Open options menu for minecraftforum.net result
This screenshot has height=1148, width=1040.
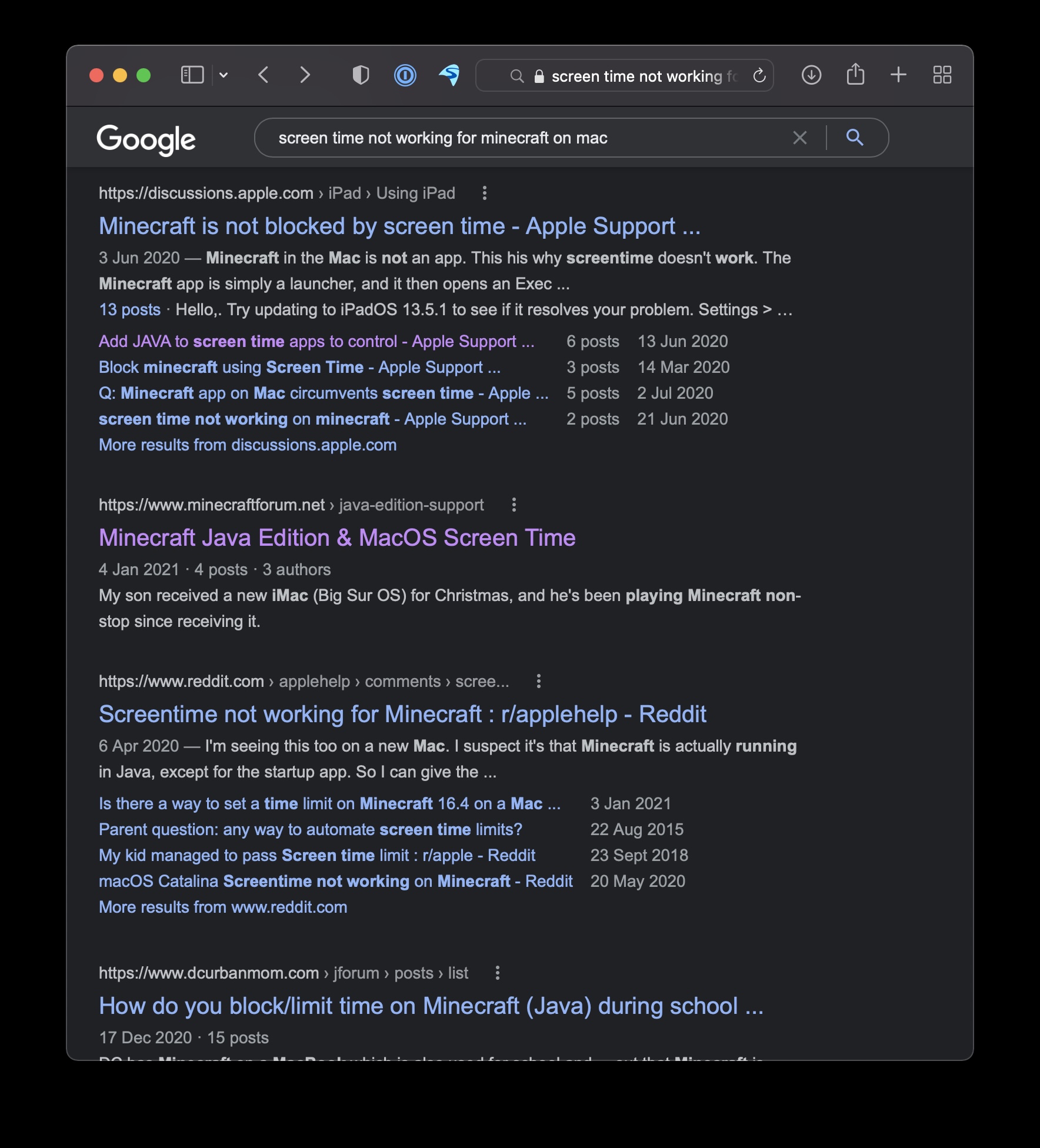(514, 505)
